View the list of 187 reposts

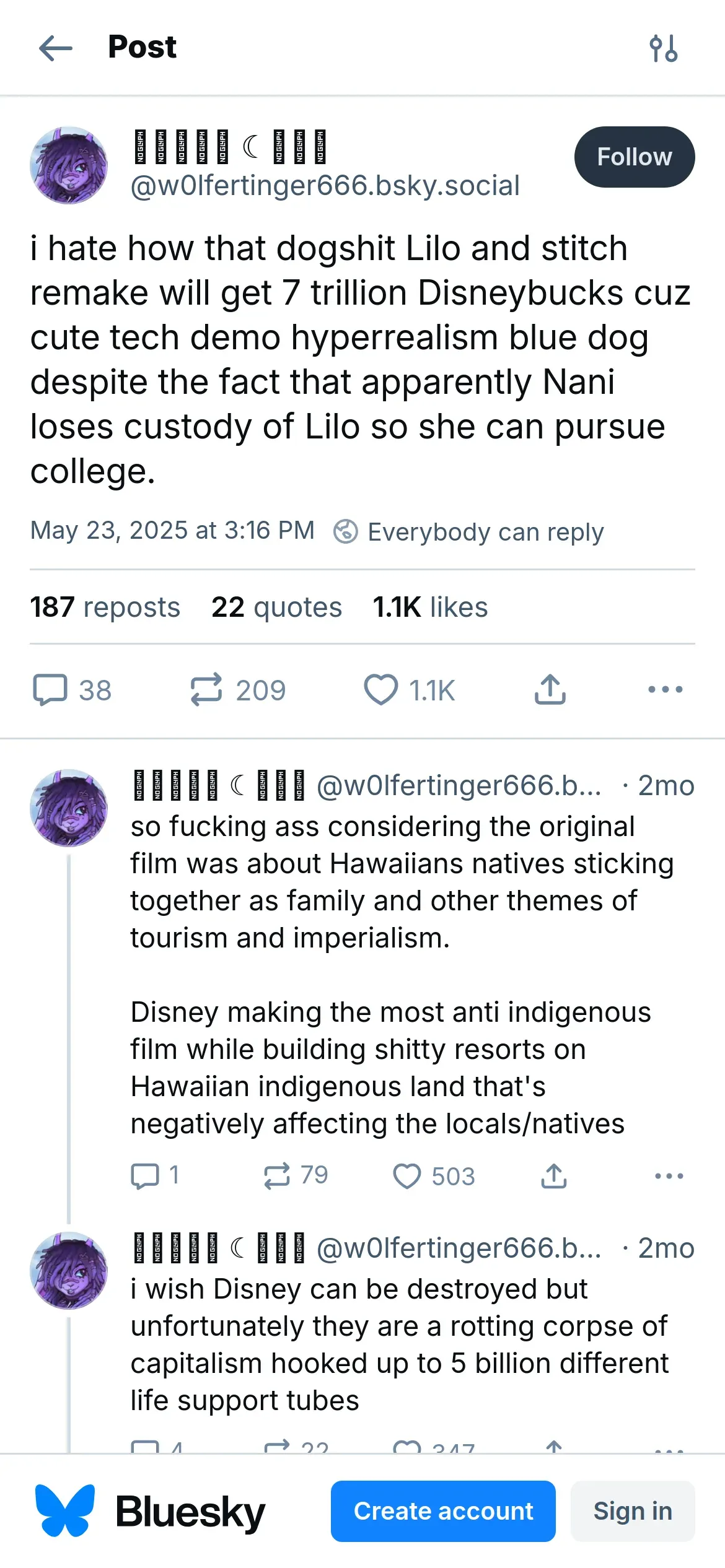pyautogui.click(x=105, y=607)
